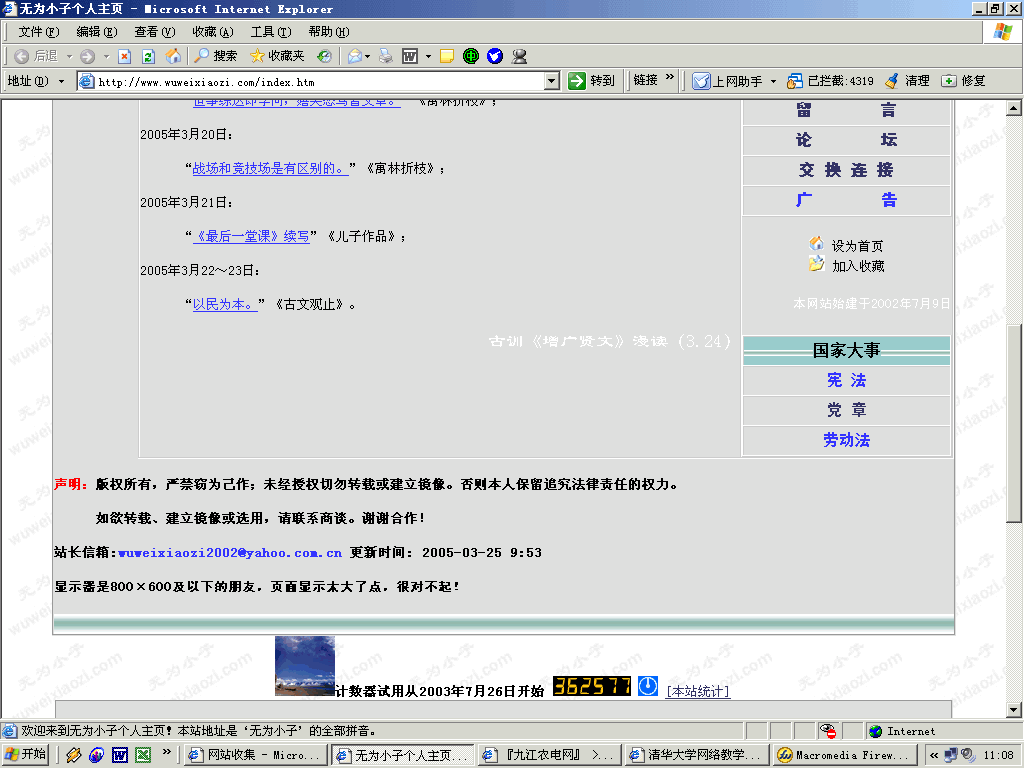Screen dimensions: 1024x768
Task: Expand the address bar URL dropdown
Action: [552, 82]
